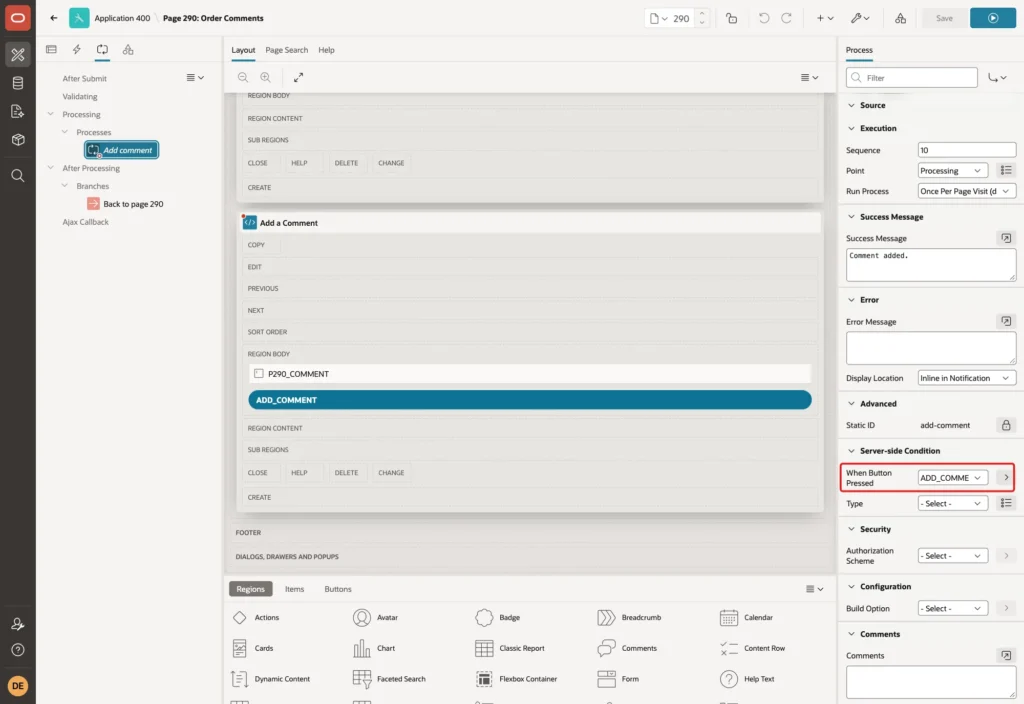
Task: Open the search magnifier in sidebar
Action: pos(18,176)
